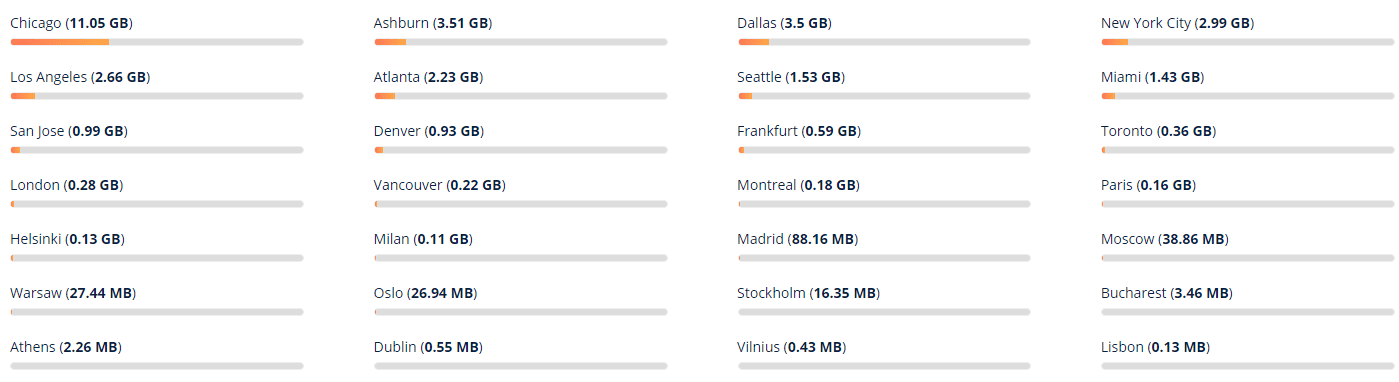This screenshot has height=382, width=1399.
Task: Select the Ashburn 3.51 GB label
Action: (x=433, y=23)
